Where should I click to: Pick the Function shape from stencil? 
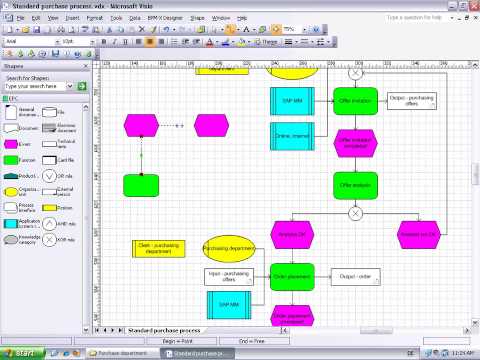coord(11,160)
